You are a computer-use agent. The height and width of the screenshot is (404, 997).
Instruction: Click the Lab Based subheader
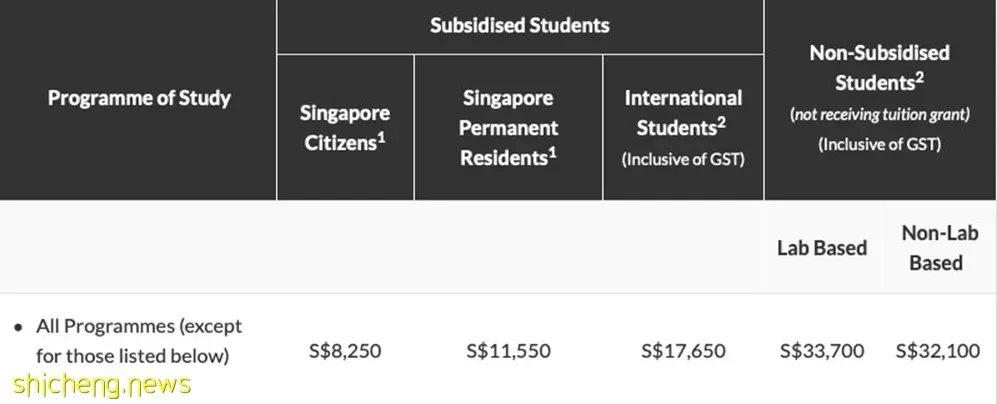(822, 247)
